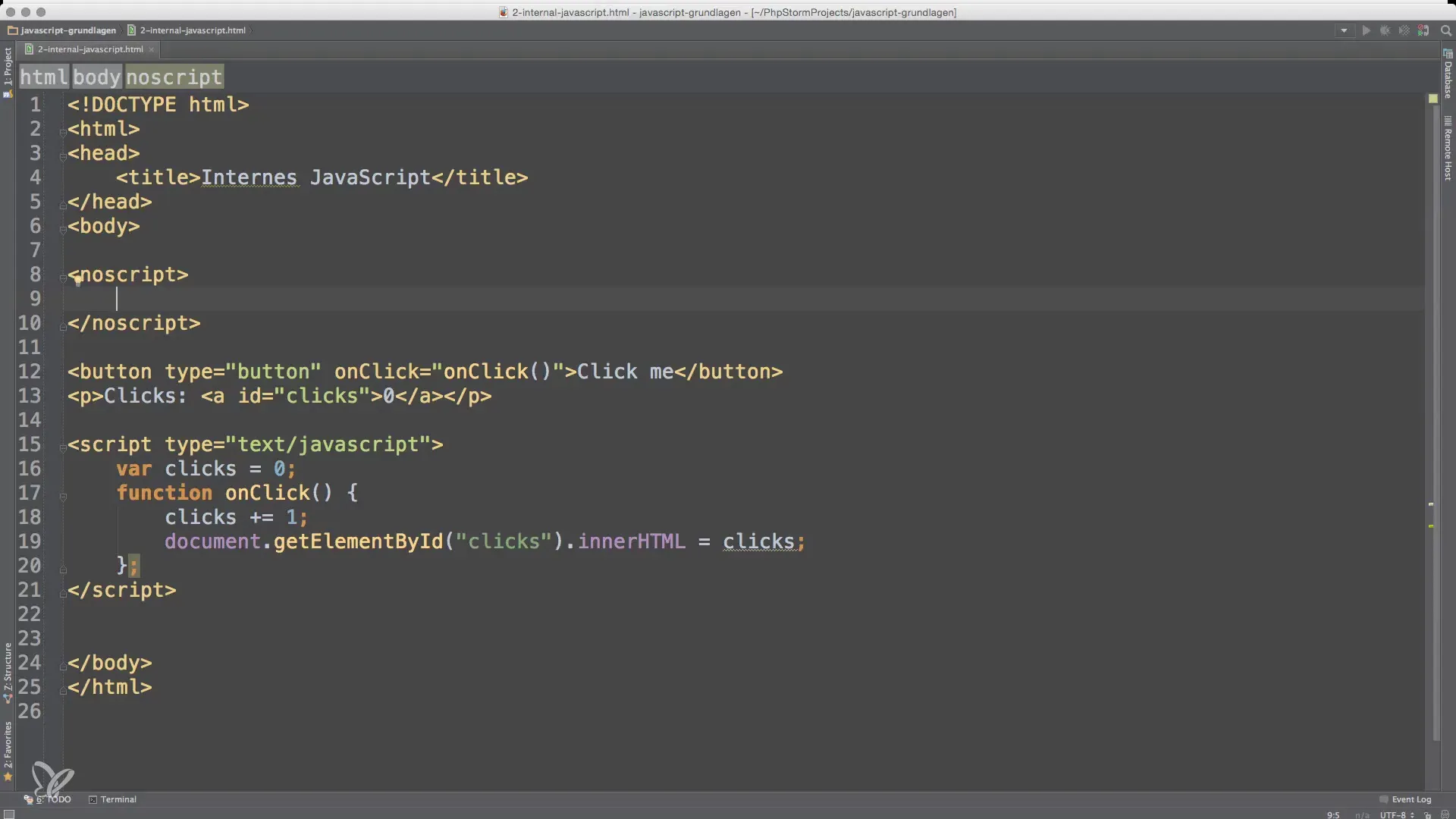Click the closing body tag on line 24
The width and height of the screenshot is (1456, 819).
coord(110,663)
